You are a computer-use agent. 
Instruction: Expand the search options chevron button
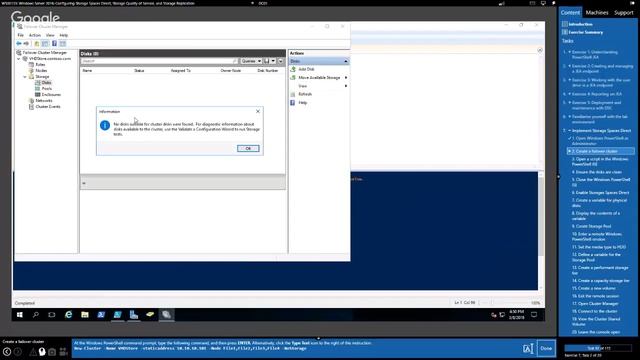pyautogui.click(x=280, y=61)
